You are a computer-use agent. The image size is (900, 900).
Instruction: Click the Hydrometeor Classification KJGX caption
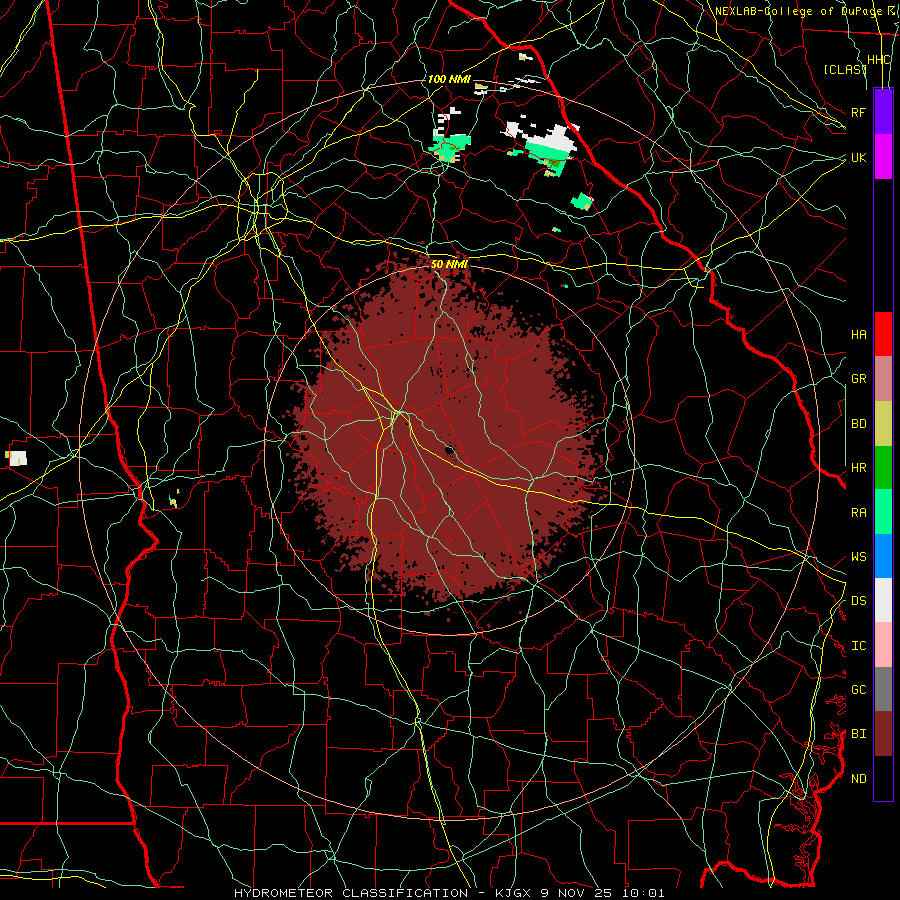click(x=449, y=893)
